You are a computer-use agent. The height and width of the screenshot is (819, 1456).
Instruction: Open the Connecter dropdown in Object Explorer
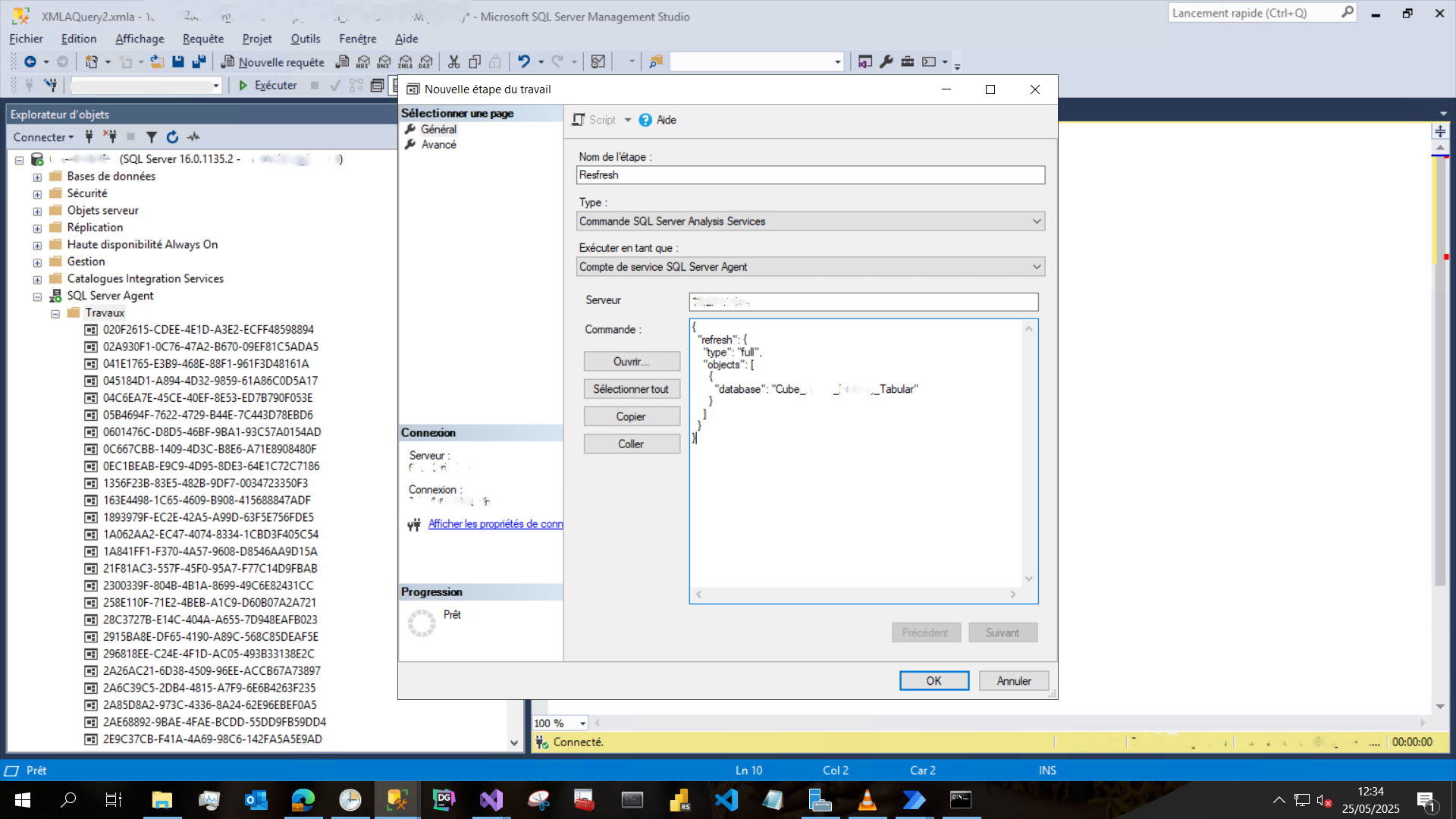point(43,137)
